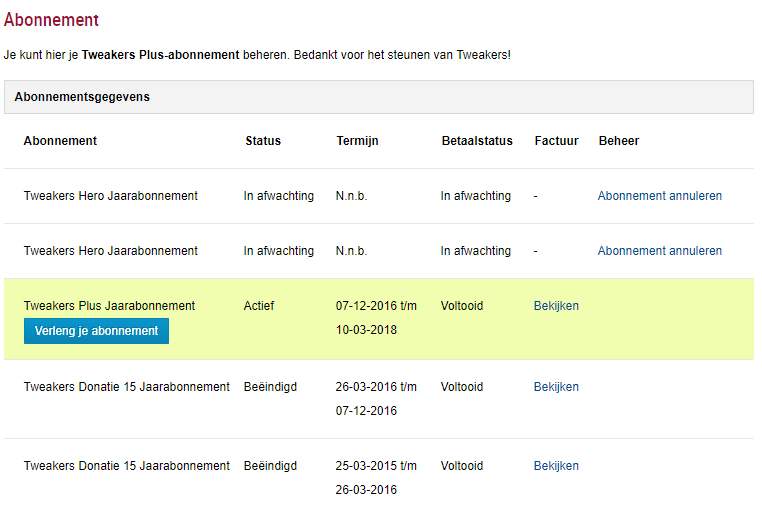Click the red 'Abonnement' page heading
This screenshot has height=529, width=762.
tap(51, 20)
